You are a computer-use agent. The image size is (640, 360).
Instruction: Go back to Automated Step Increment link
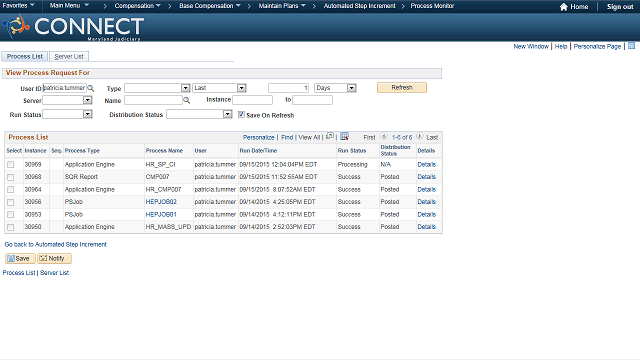pyautogui.click(x=56, y=244)
